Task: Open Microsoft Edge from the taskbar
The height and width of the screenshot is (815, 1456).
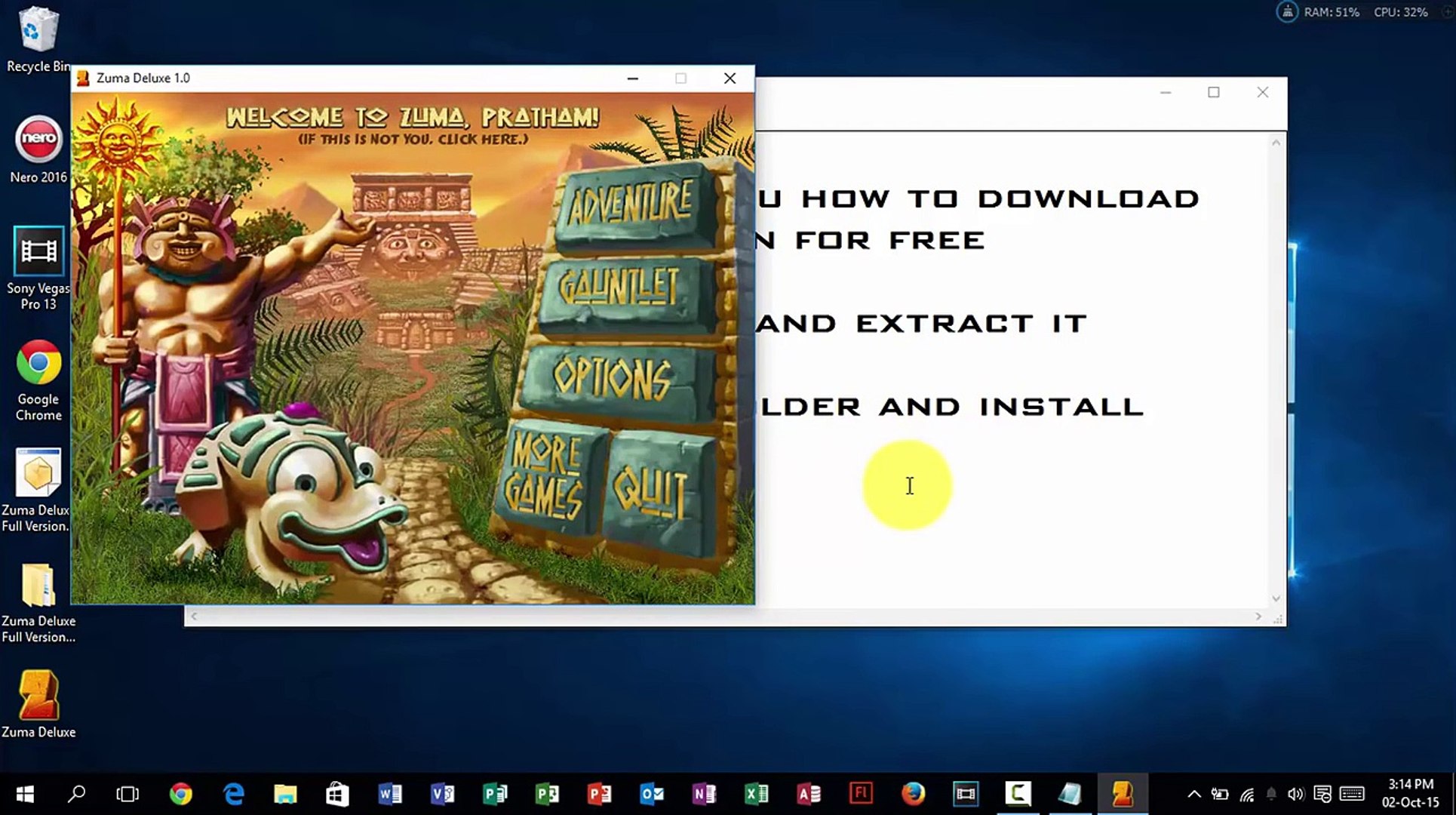Action: 234,794
